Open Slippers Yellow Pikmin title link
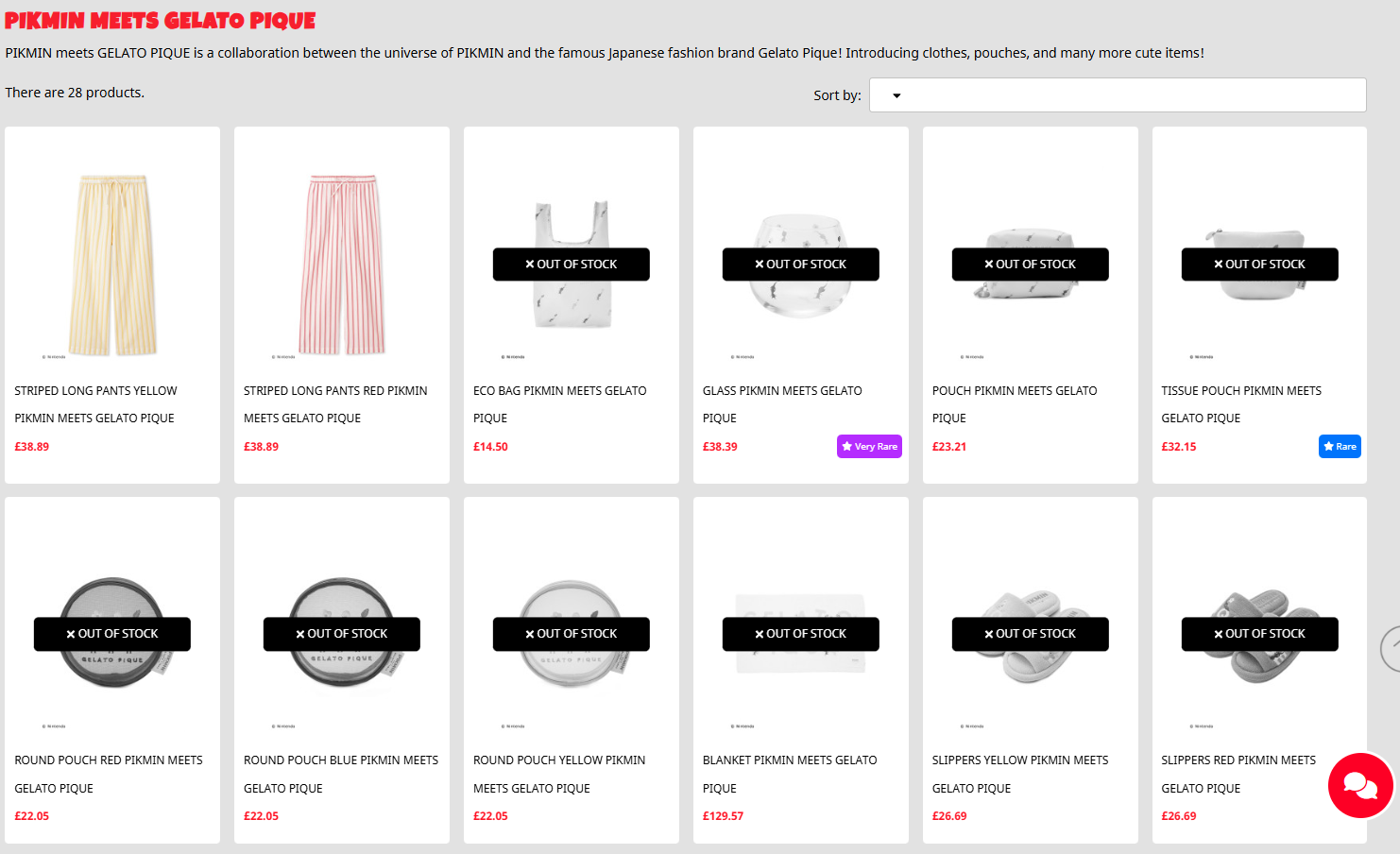The height and width of the screenshot is (854, 1400). (x=1020, y=774)
